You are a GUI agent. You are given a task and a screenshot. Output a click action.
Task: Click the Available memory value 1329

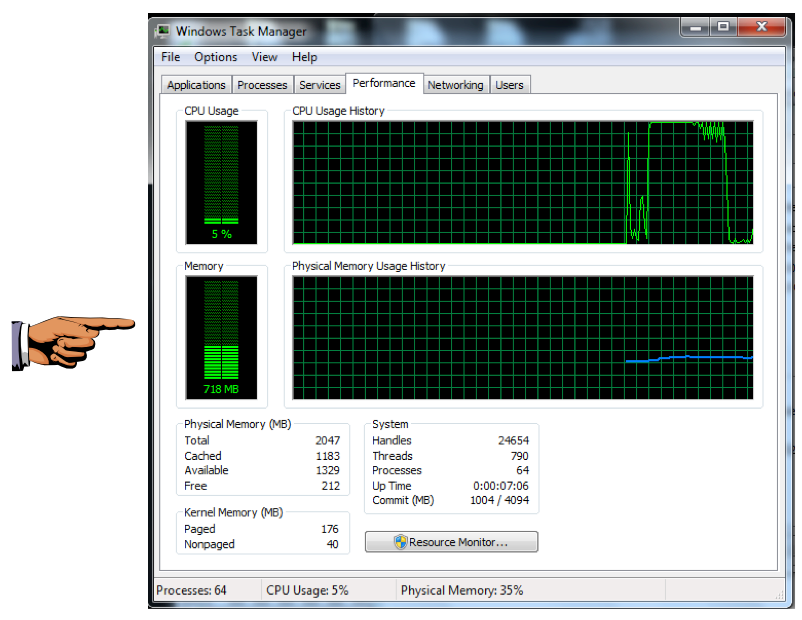pos(327,470)
